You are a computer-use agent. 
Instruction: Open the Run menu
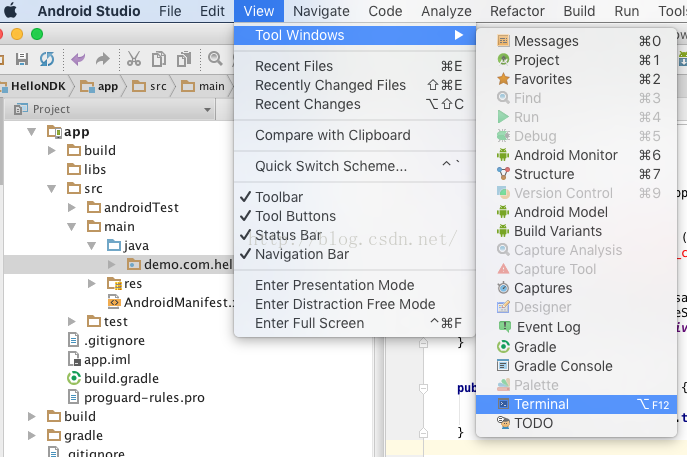pos(627,11)
